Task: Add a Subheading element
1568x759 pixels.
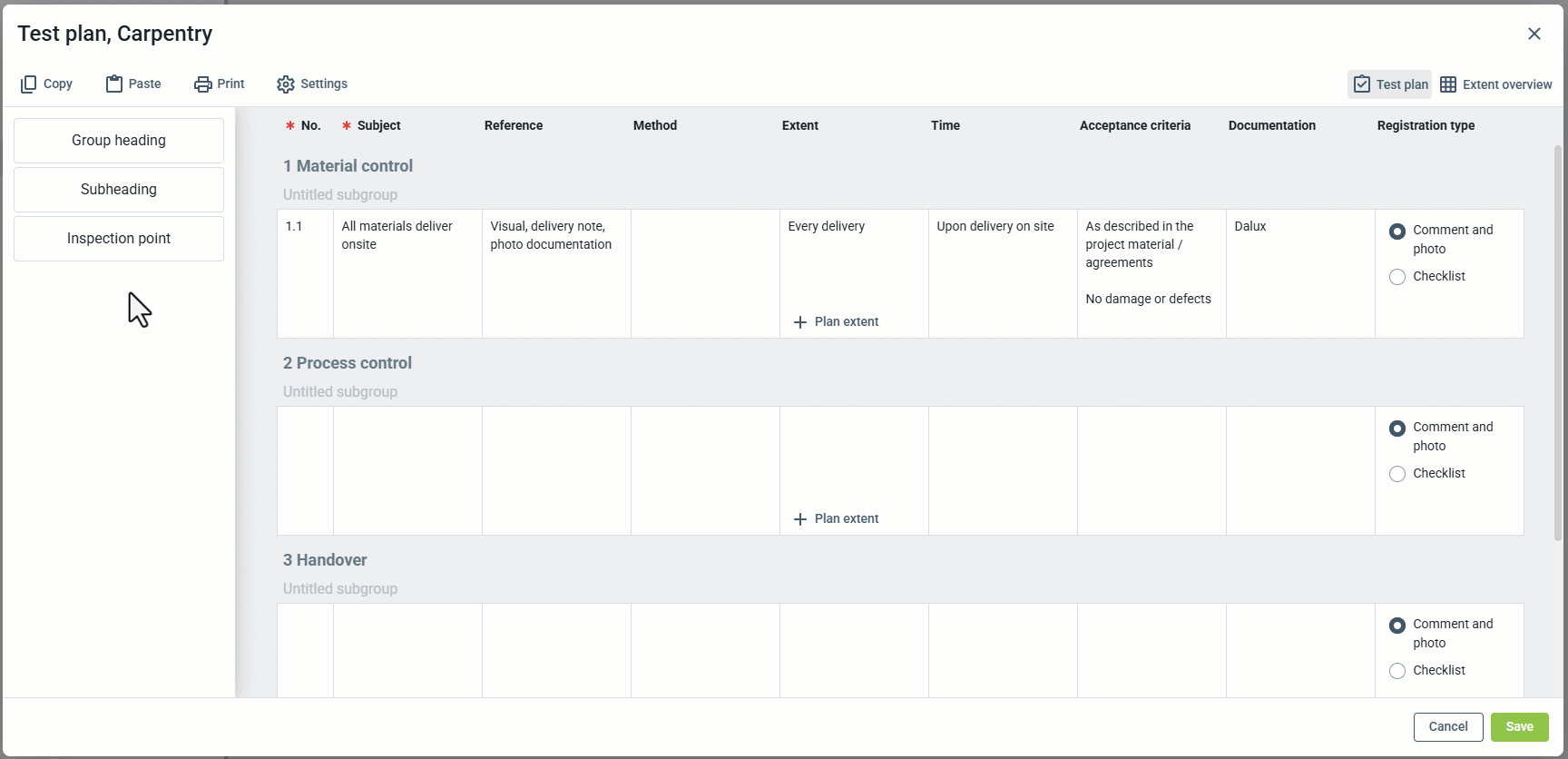Action: click(x=119, y=190)
